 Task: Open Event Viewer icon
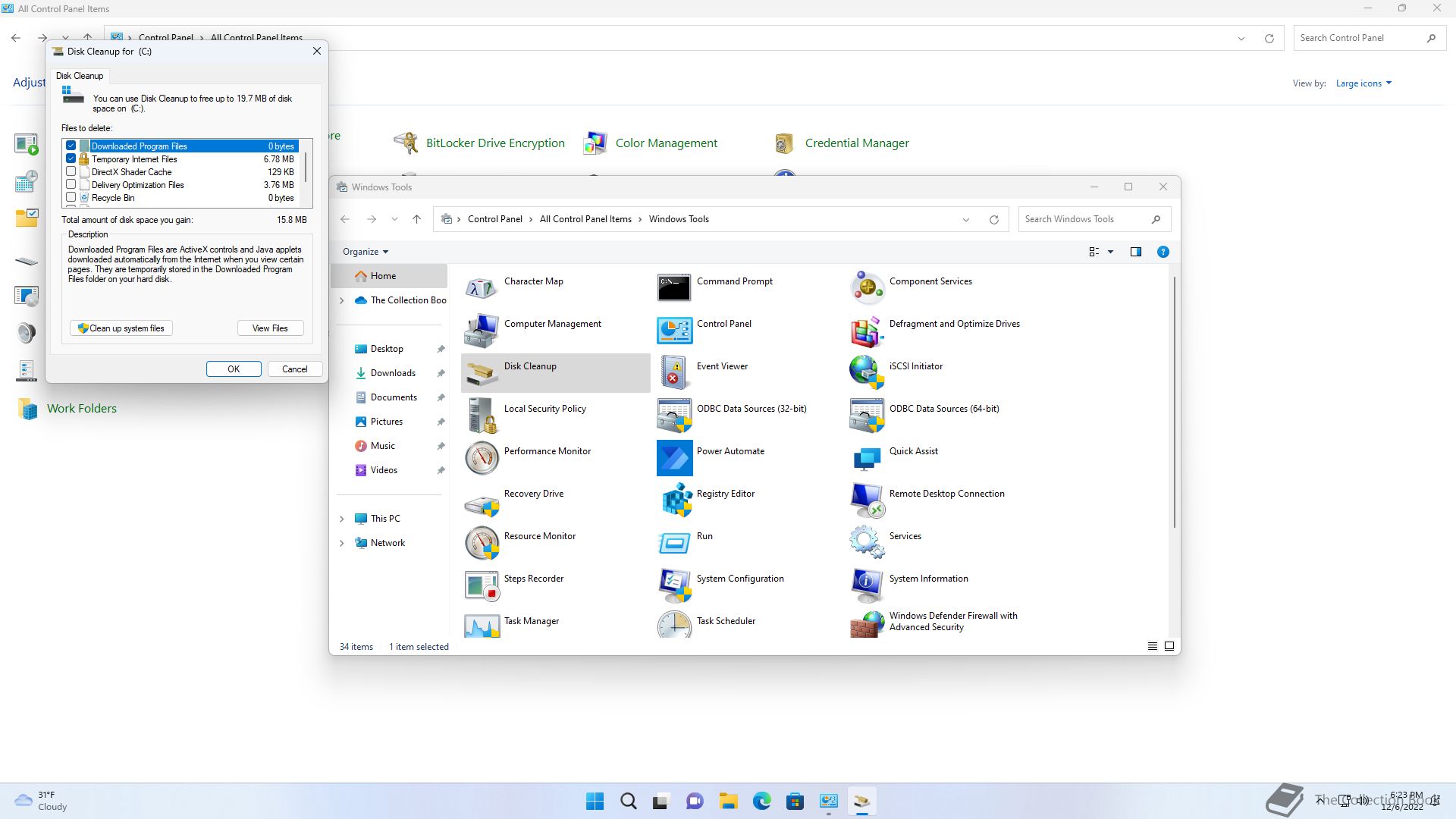673,372
